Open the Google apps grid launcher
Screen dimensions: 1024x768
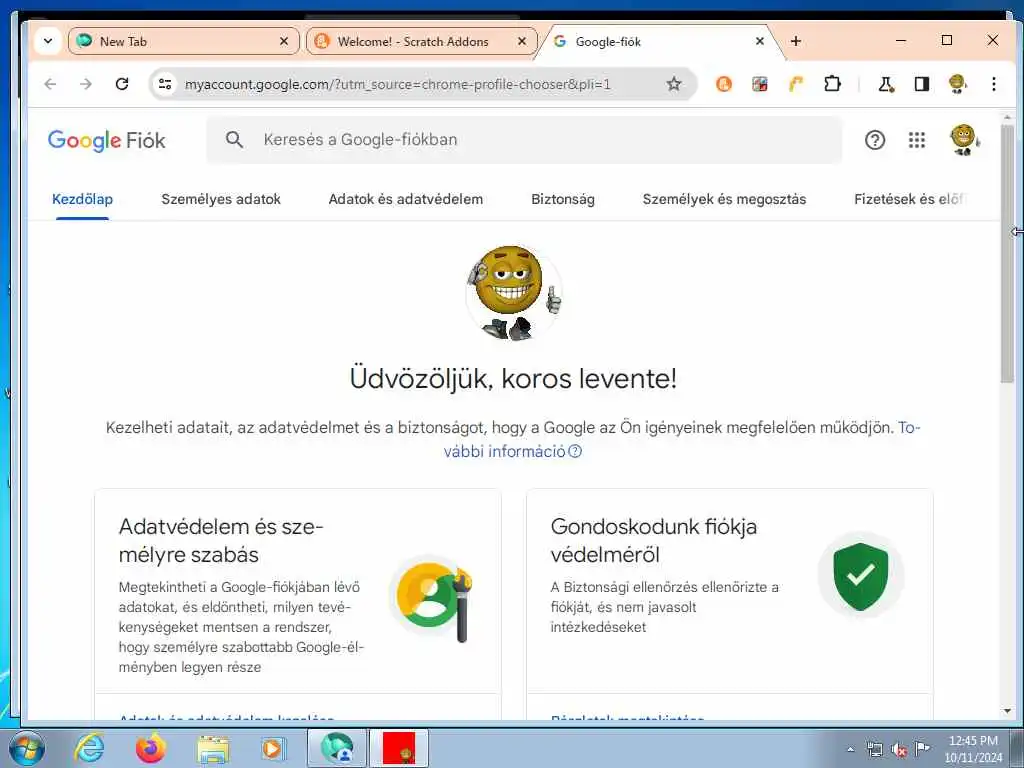917,140
